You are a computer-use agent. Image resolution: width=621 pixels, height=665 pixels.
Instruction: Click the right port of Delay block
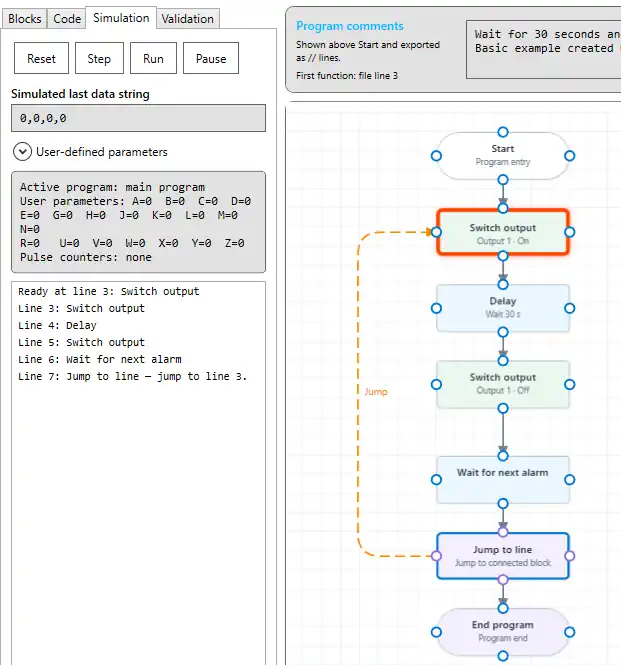coord(570,308)
